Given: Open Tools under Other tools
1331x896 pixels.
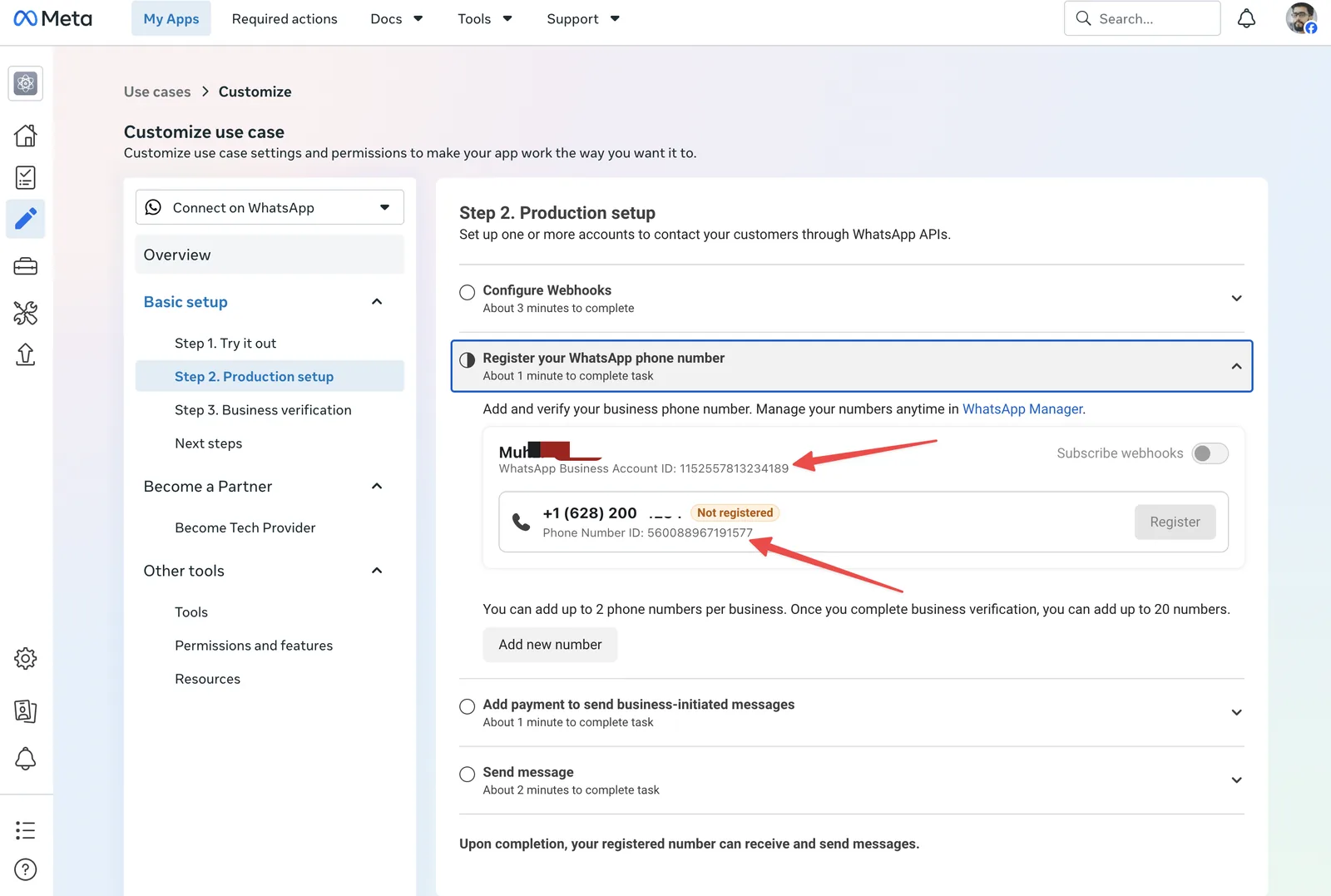Looking at the screenshot, I should pyautogui.click(x=191, y=612).
